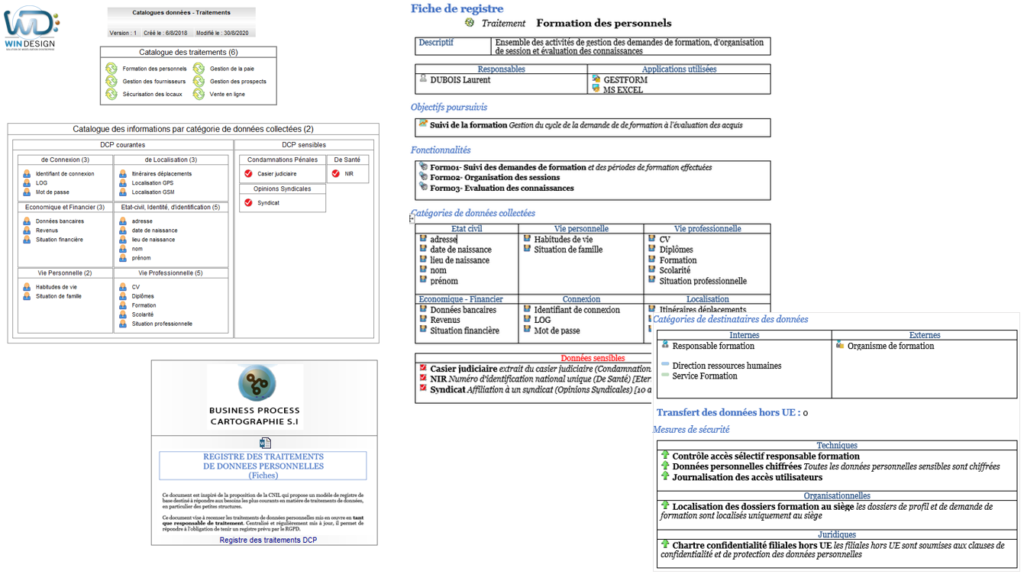Select the Etat civil header in Fiche de registre
The height and width of the screenshot is (574, 1024).
[466, 229]
